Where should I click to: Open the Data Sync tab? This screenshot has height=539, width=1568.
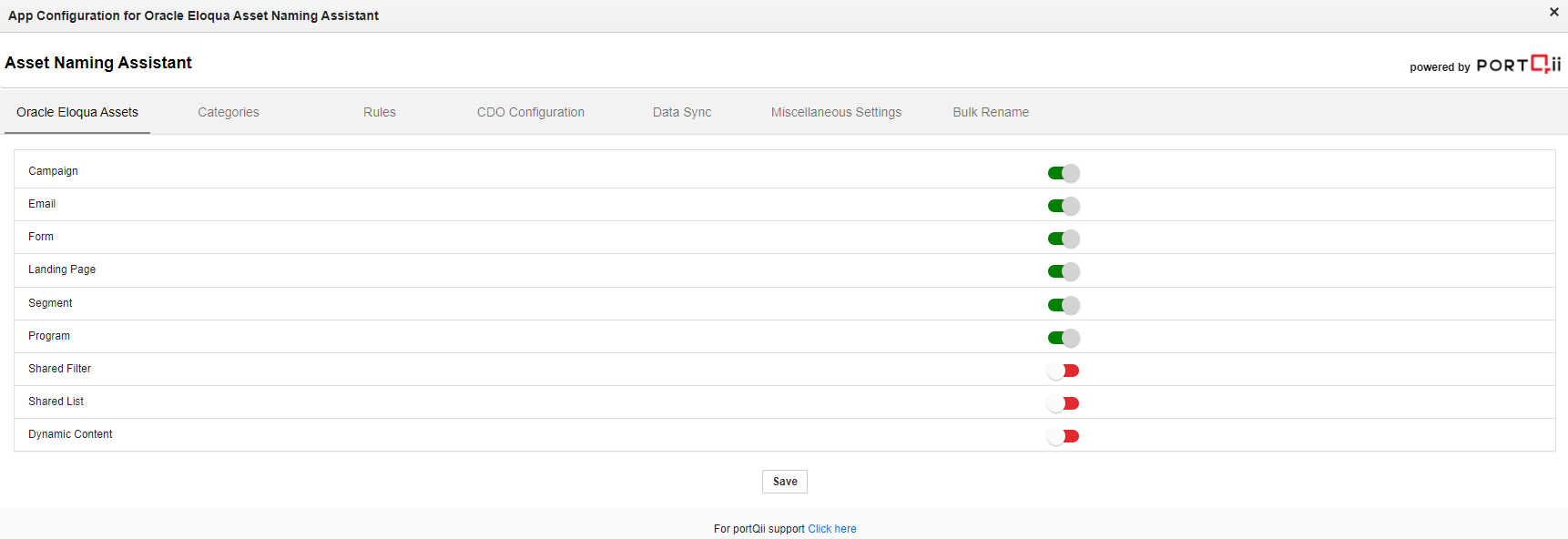tap(682, 112)
